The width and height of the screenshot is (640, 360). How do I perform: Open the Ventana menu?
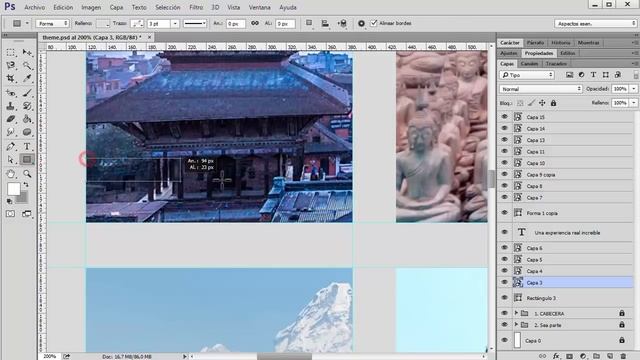tap(260, 7)
